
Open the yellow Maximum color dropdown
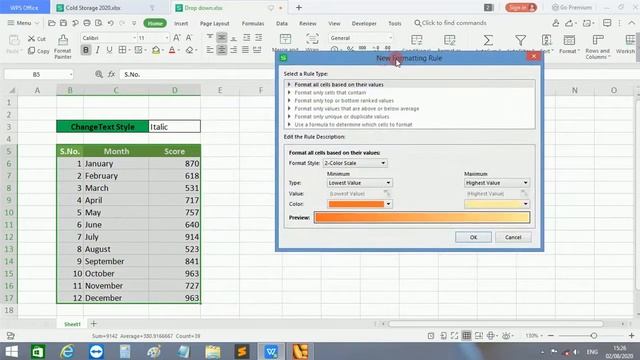(x=497, y=204)
